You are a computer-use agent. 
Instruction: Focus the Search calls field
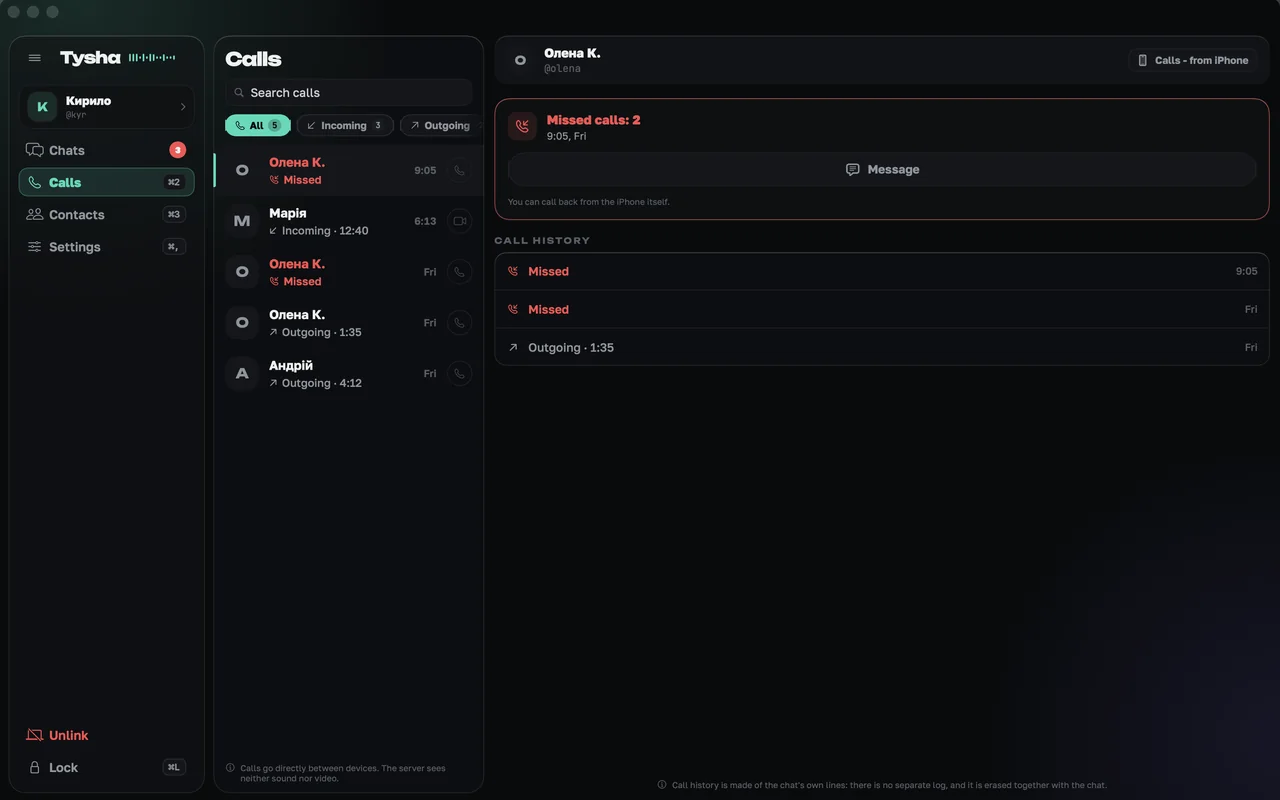pos(349,92)
